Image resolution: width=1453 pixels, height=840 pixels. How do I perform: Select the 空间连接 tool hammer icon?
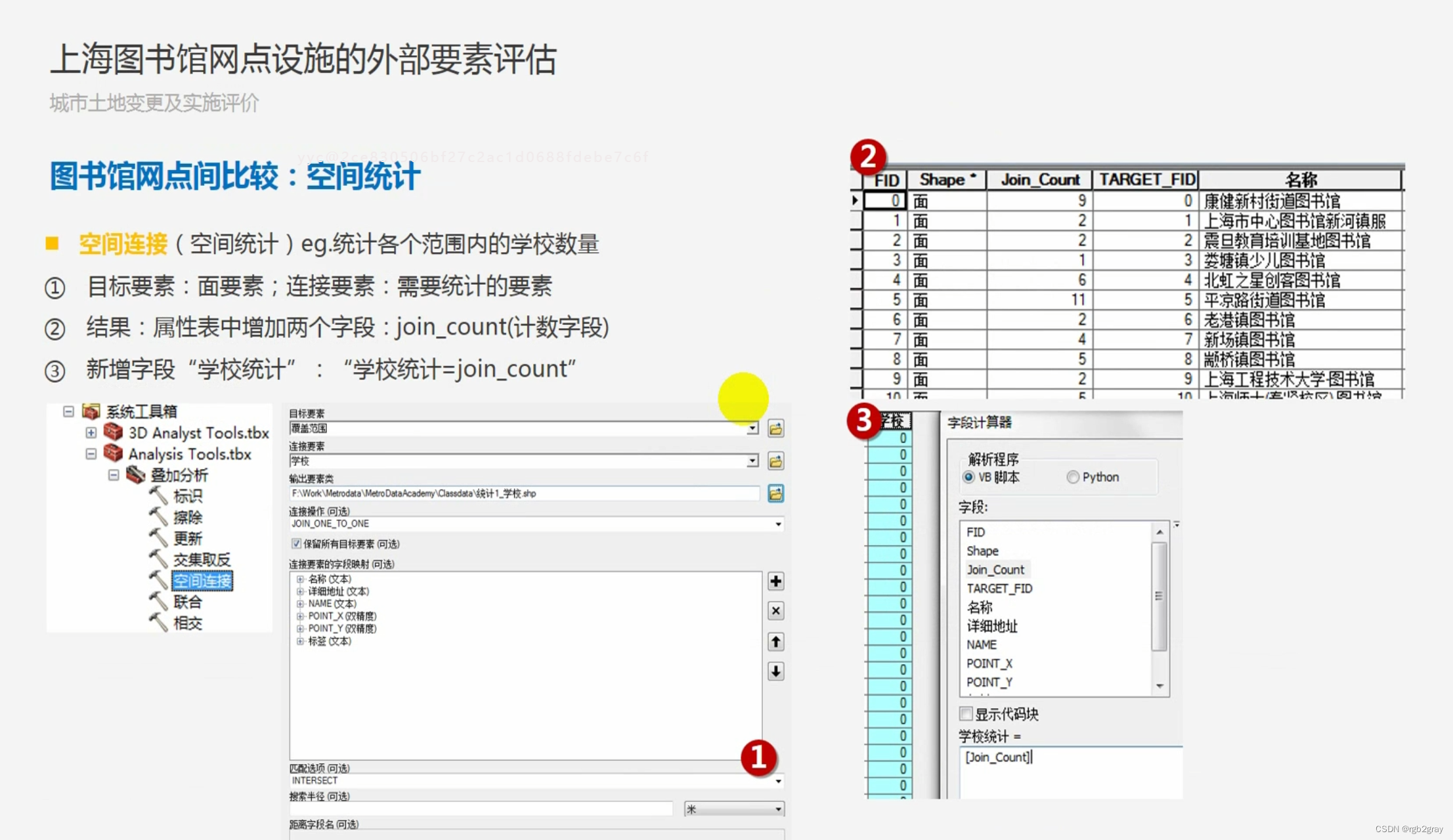[x=158, y=580]
